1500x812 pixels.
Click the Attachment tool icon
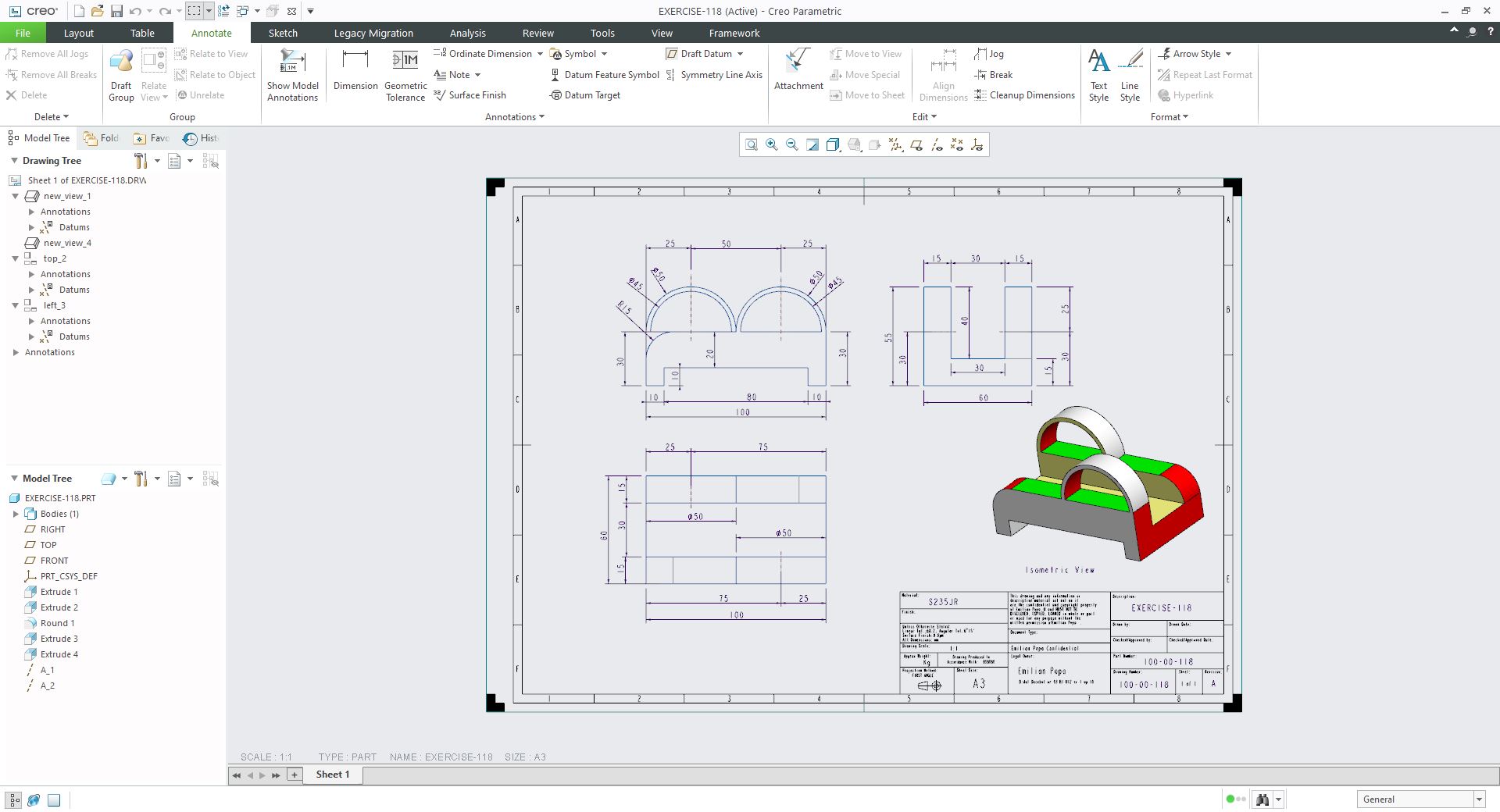click(798, 69)
